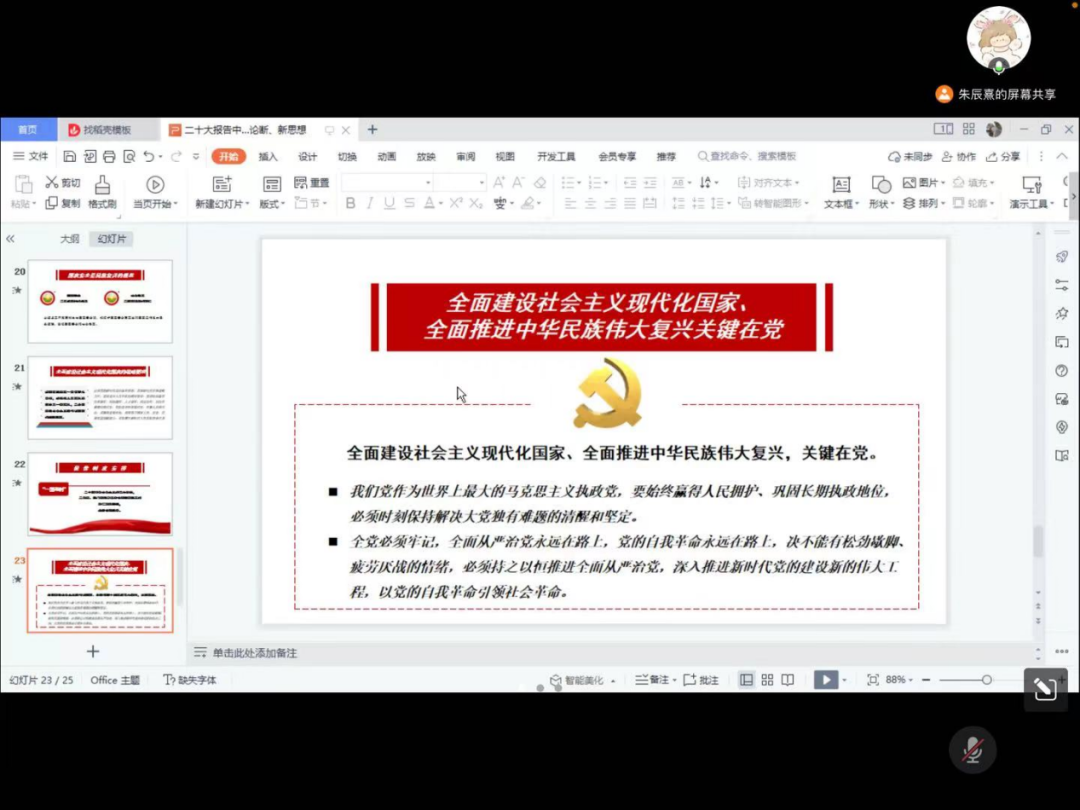Click Clear Formatting eraser icon
1080x810 pixels.
click(x=540, y=183)
